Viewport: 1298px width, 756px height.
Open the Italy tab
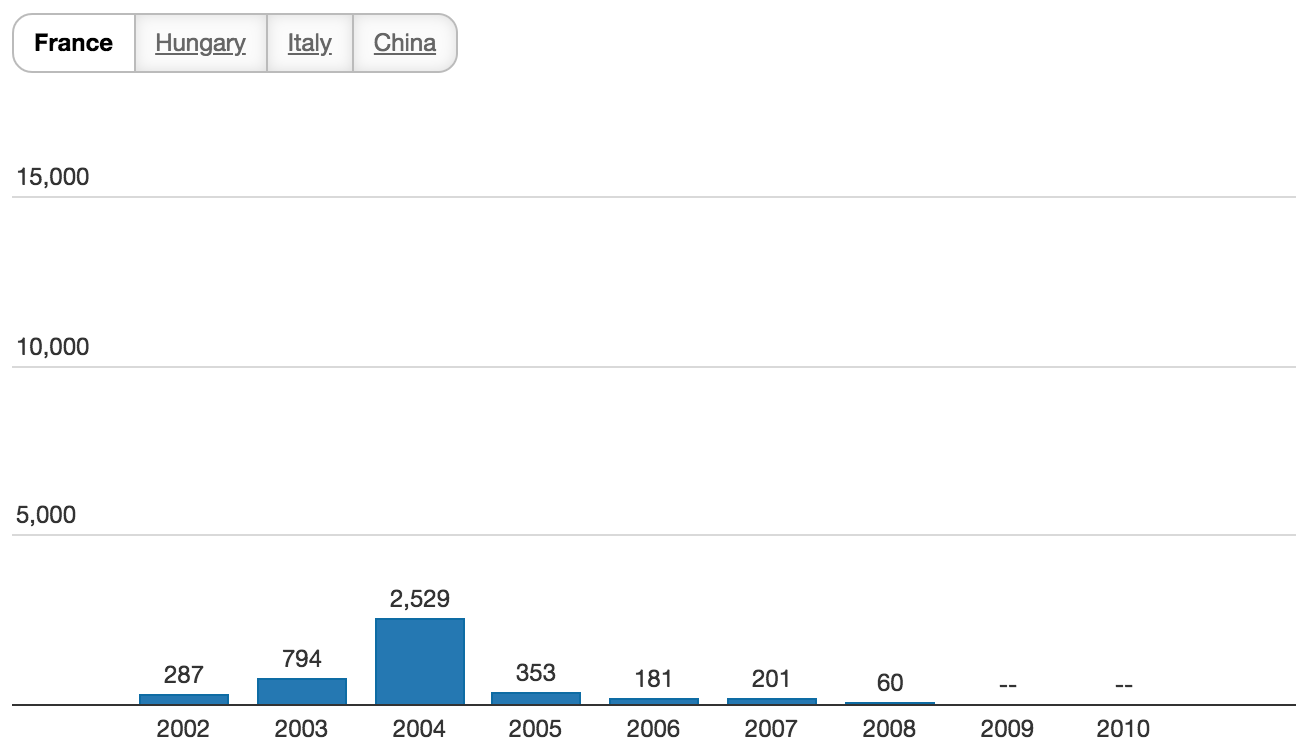310,43
